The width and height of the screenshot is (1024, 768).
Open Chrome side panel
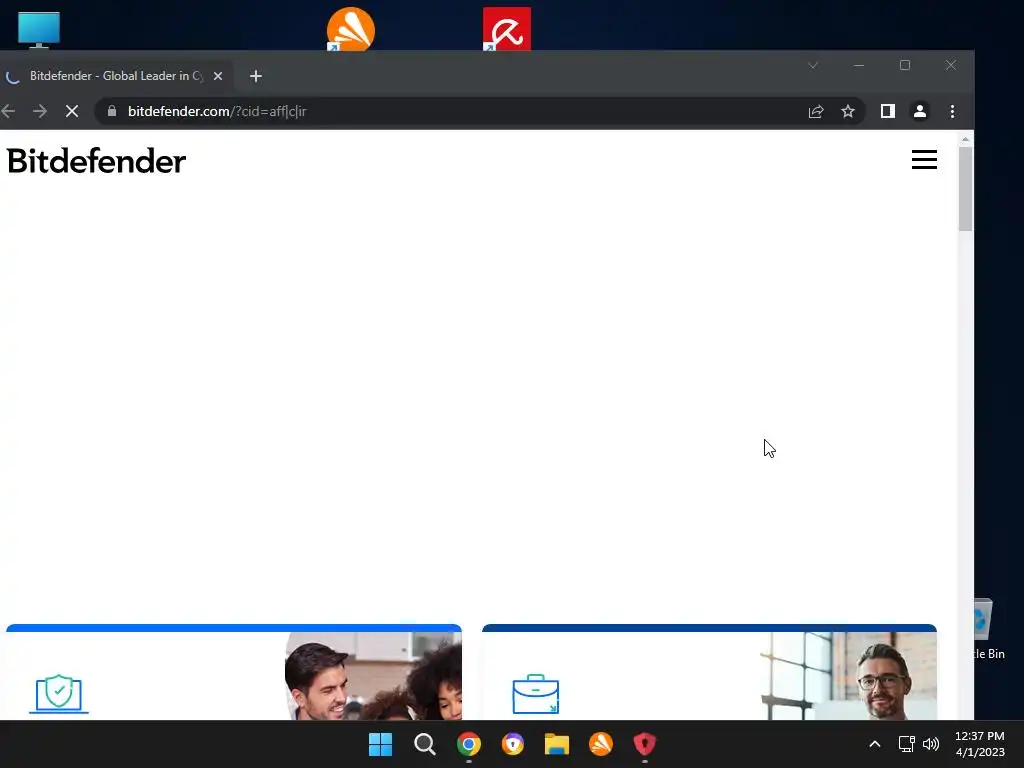[888, 112]
